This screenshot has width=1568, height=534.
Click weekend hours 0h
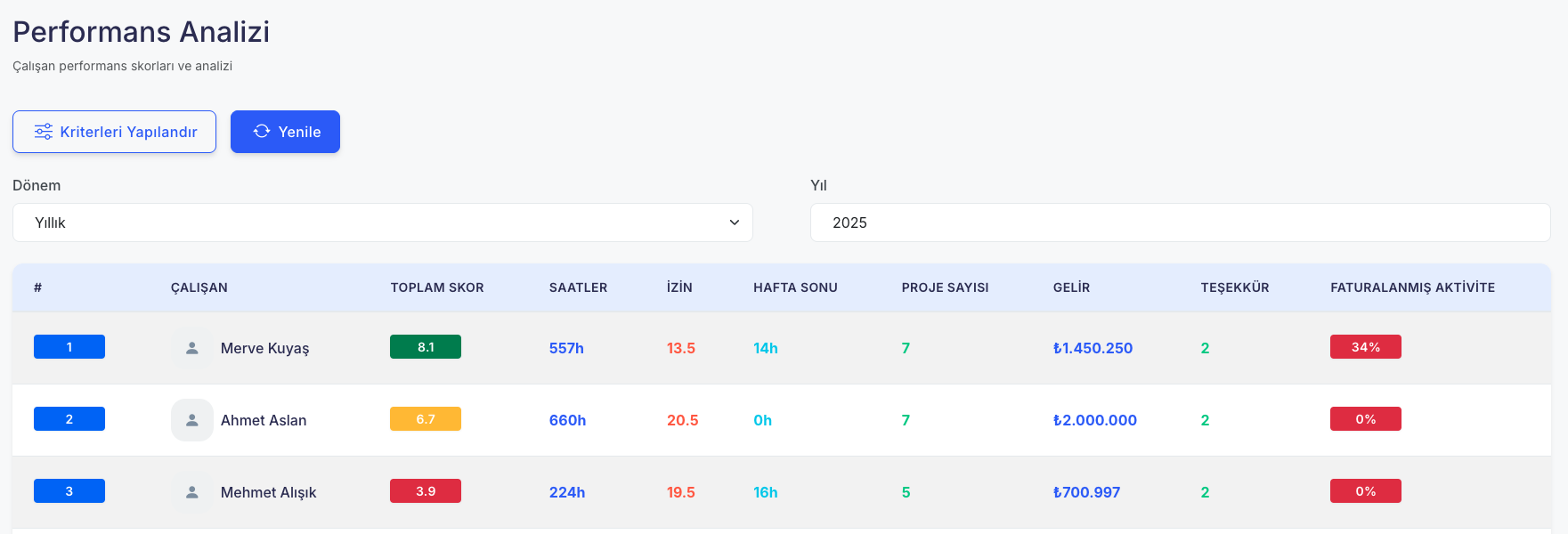[x=763, y=420]
